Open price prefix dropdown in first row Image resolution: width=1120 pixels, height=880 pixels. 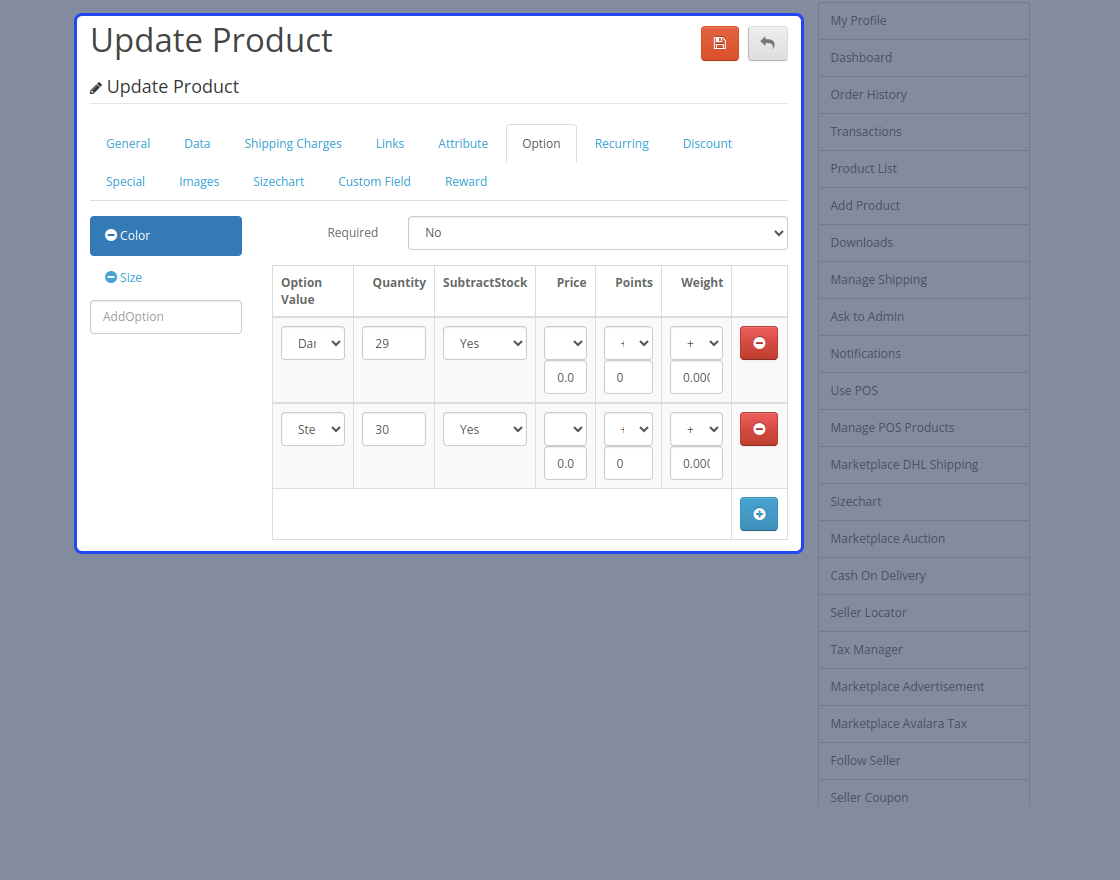(565, 343)
